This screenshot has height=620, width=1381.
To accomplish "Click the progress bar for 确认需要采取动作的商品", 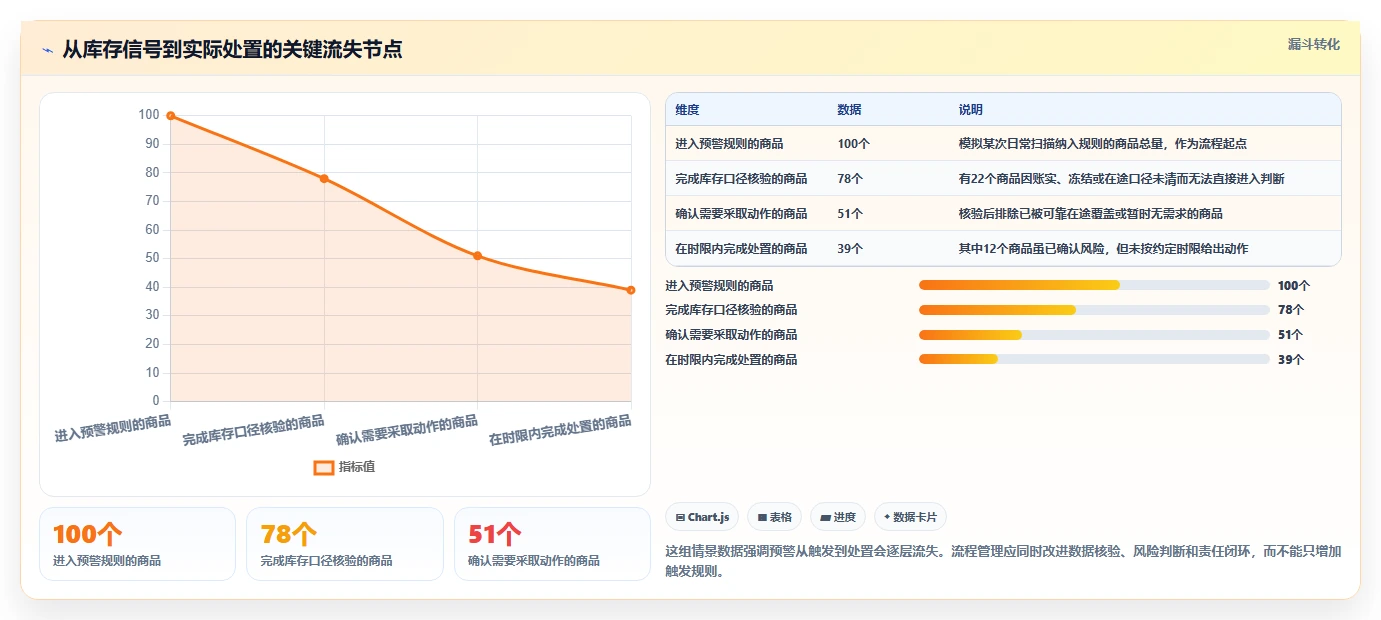I will [x=1094, y=335].
